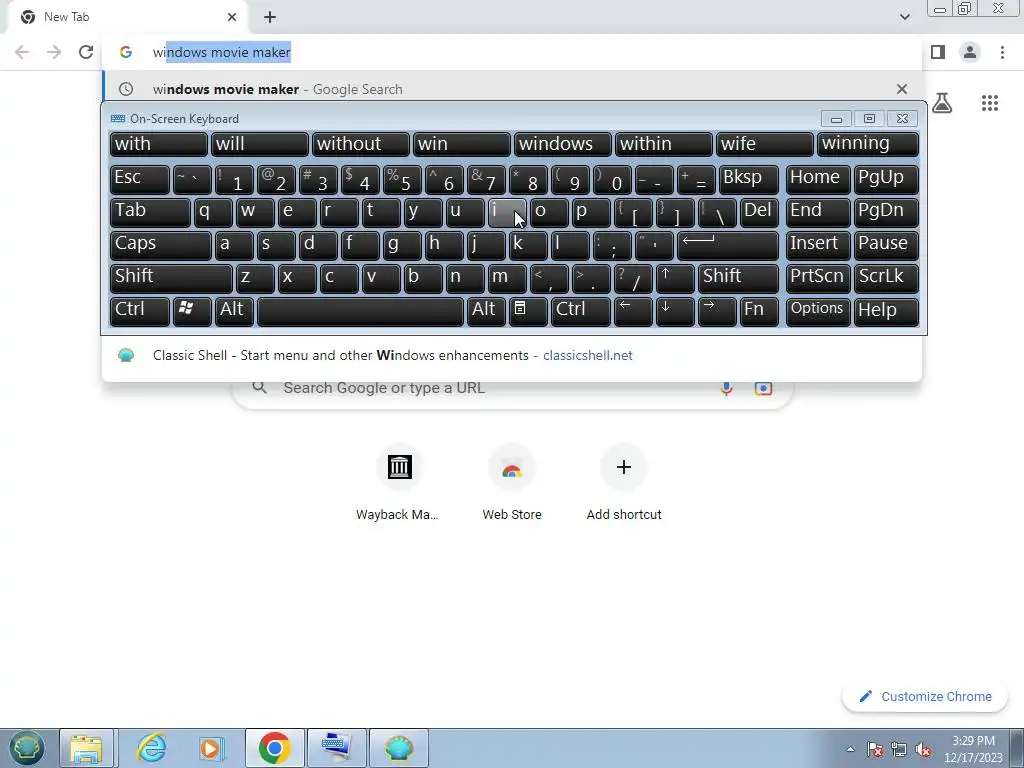This screenshot has width=1024, height=768.
Task: Toggle the left Alt key
Action: pos(234,312)
